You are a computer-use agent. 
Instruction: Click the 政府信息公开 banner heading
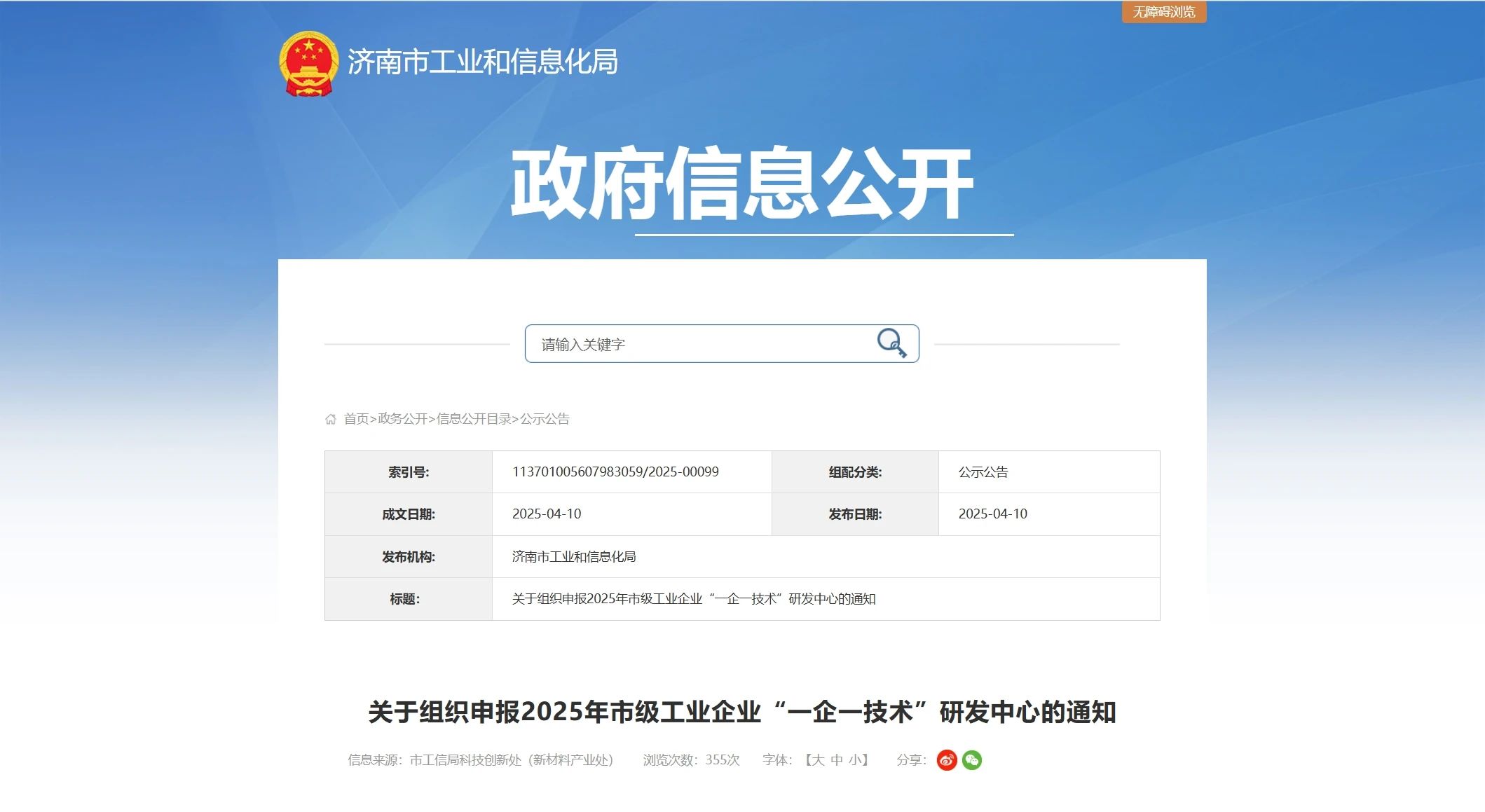tap(741, 184)
